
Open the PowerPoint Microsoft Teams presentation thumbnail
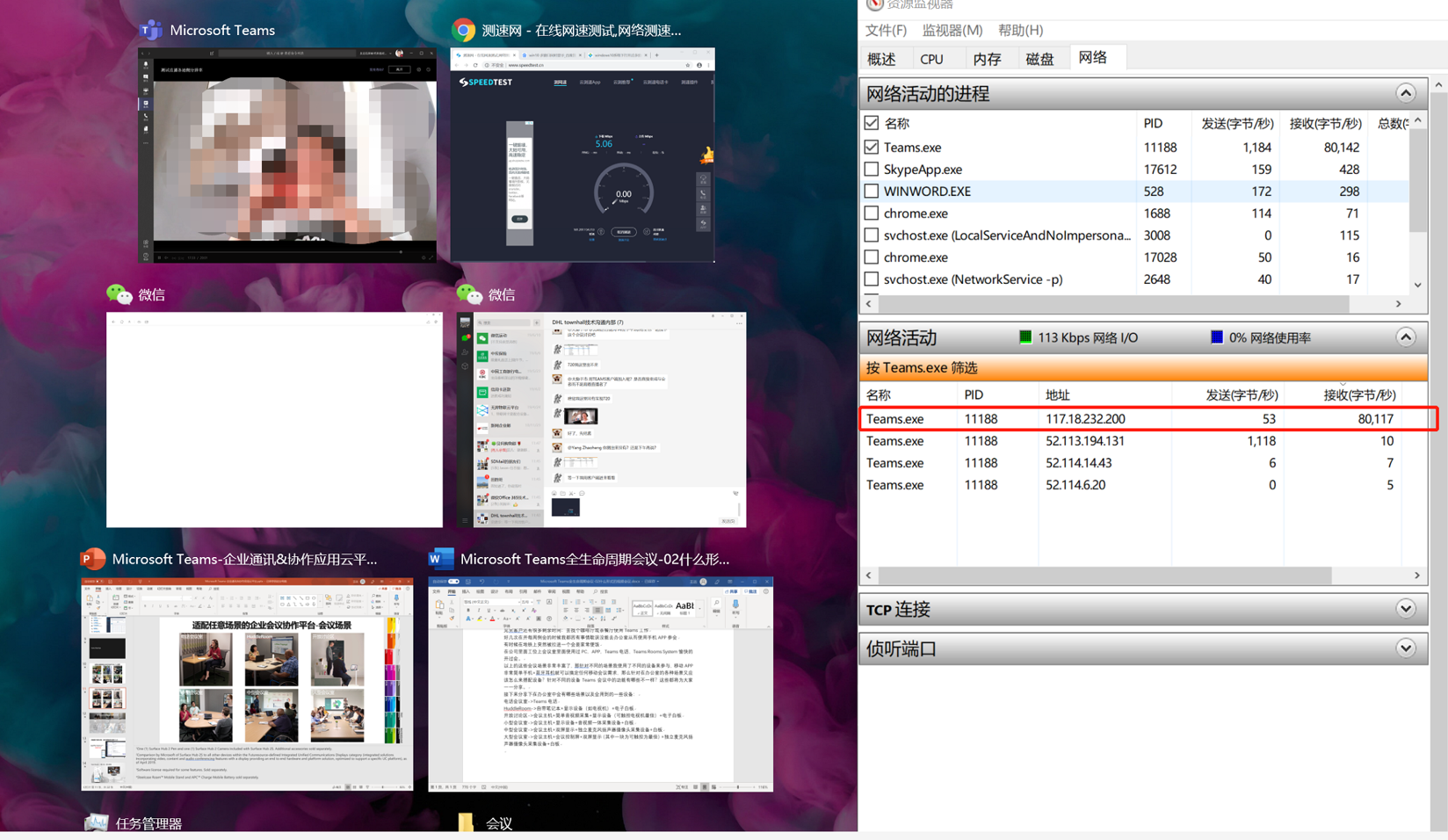(x=247, y=684)
